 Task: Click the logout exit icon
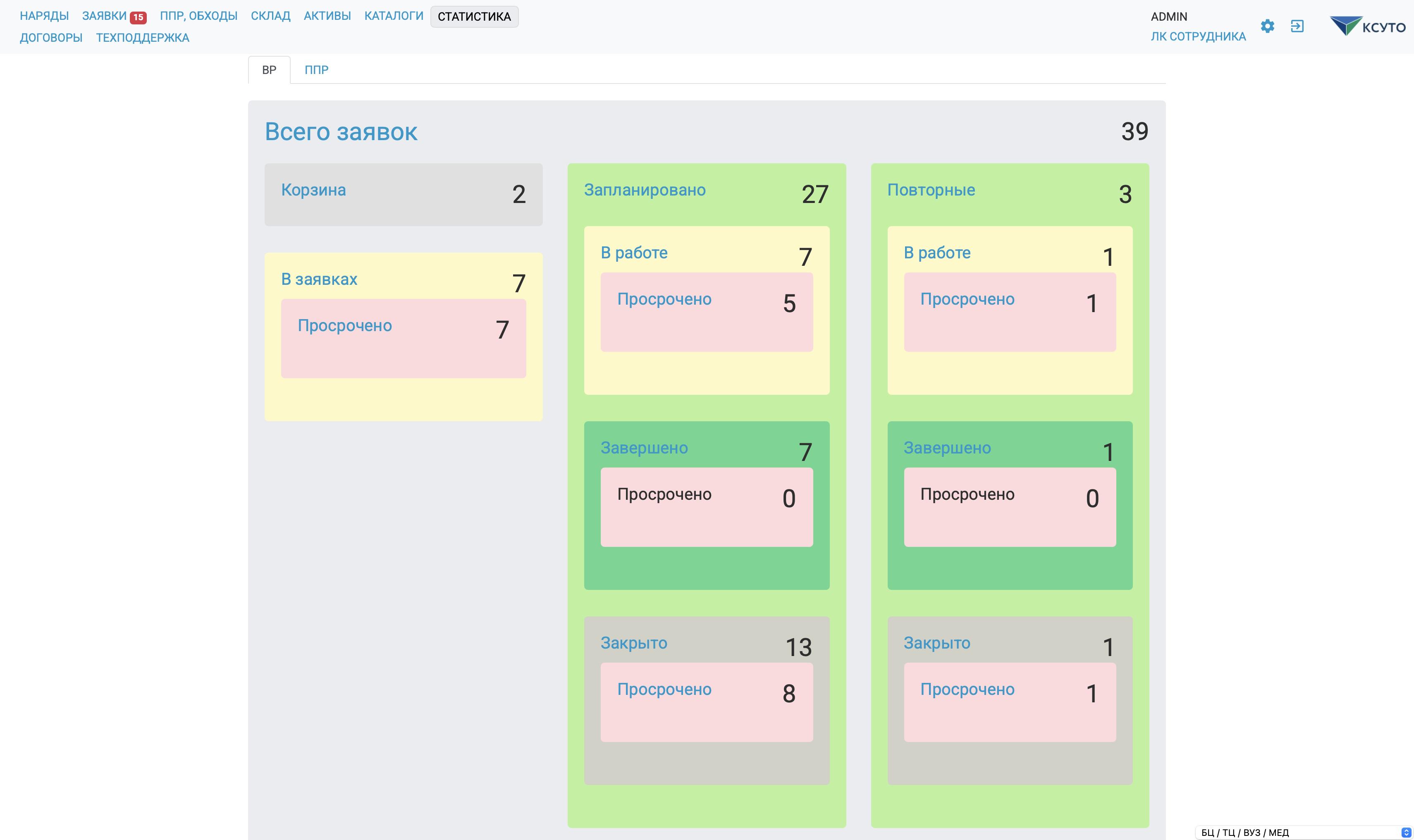click(1297, 26)
